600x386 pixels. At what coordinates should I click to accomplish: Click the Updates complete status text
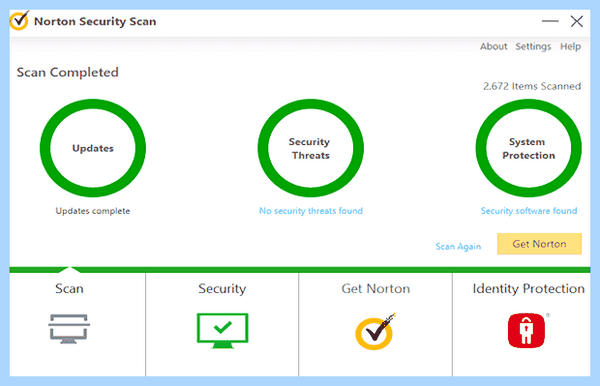[93, 211]
